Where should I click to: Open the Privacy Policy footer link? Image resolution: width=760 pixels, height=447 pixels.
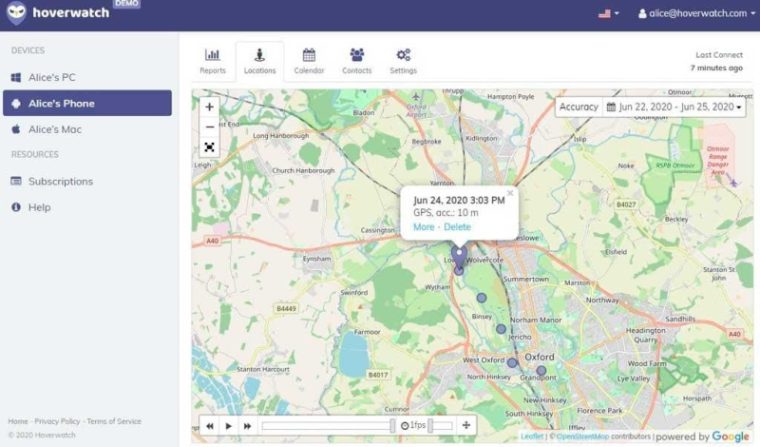(x=57, y=421)
